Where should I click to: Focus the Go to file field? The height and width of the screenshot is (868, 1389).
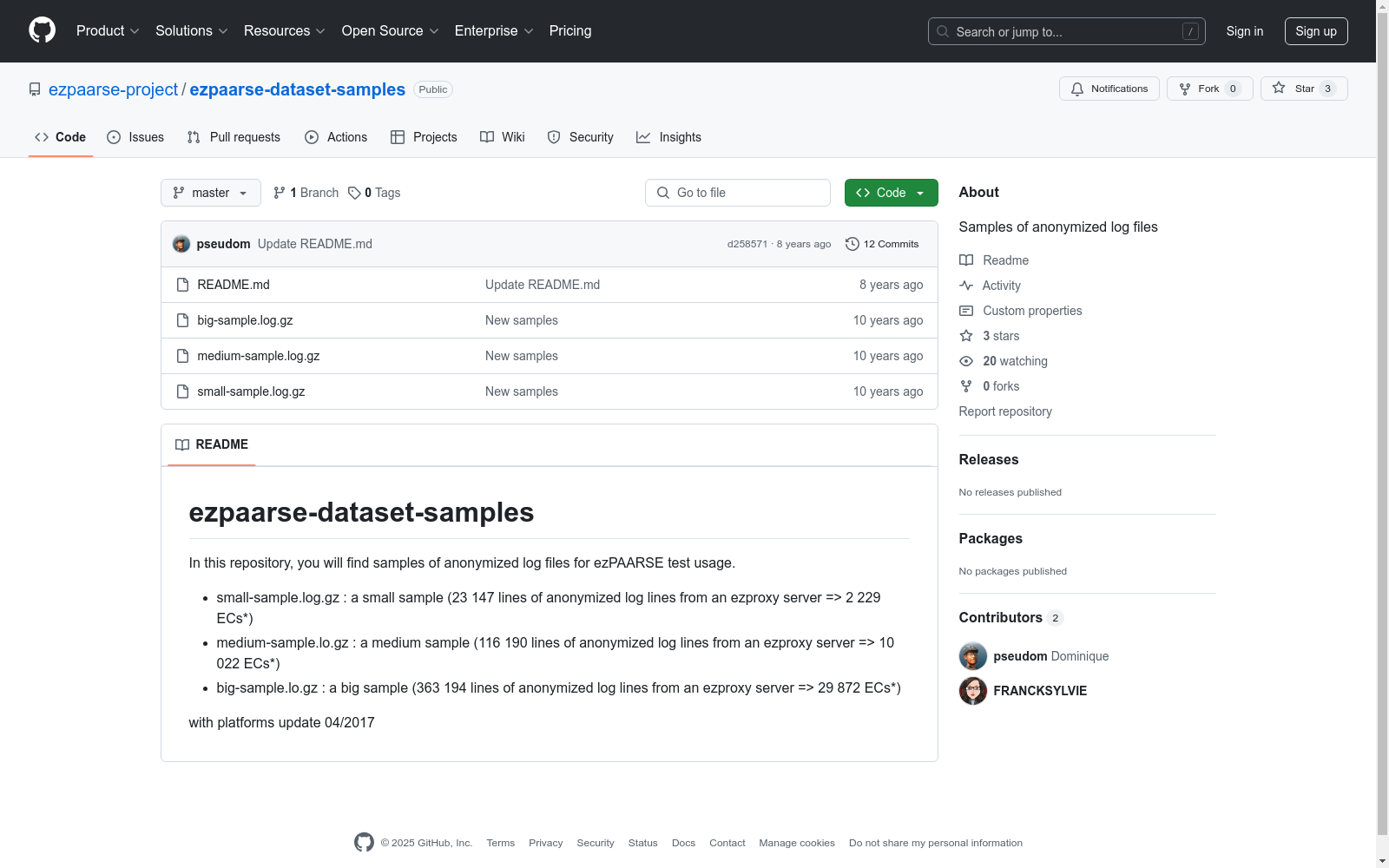pyautogui.click(x=738, y=193)
